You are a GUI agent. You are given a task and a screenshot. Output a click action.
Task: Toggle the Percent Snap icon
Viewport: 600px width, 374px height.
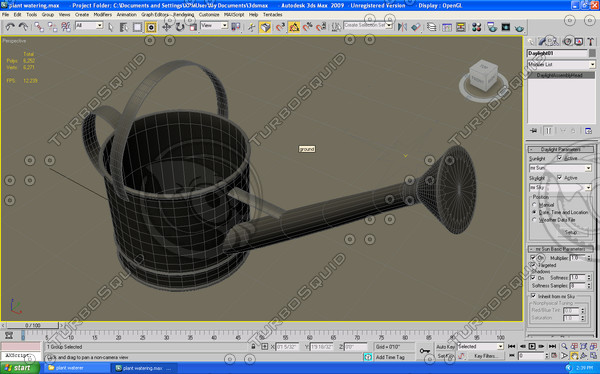[x=307, y=27]
